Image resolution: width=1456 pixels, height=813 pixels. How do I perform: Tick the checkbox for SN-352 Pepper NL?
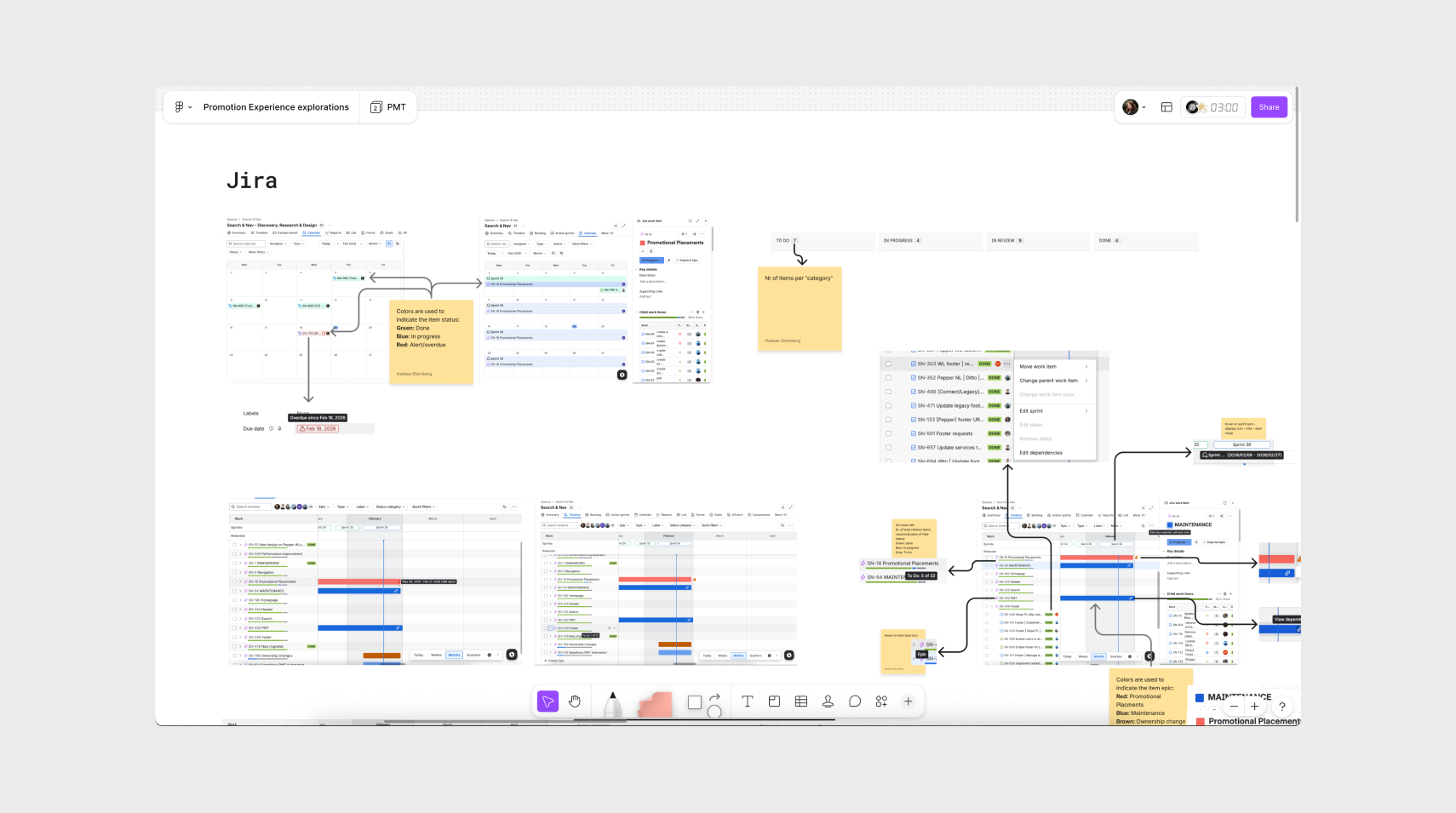(x=888, y=378)
